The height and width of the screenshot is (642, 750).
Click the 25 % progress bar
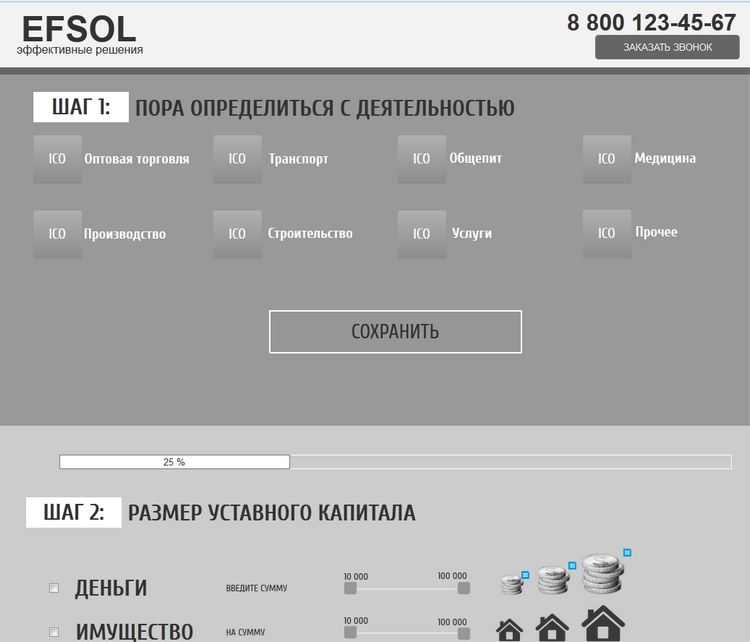coord(396,462)
